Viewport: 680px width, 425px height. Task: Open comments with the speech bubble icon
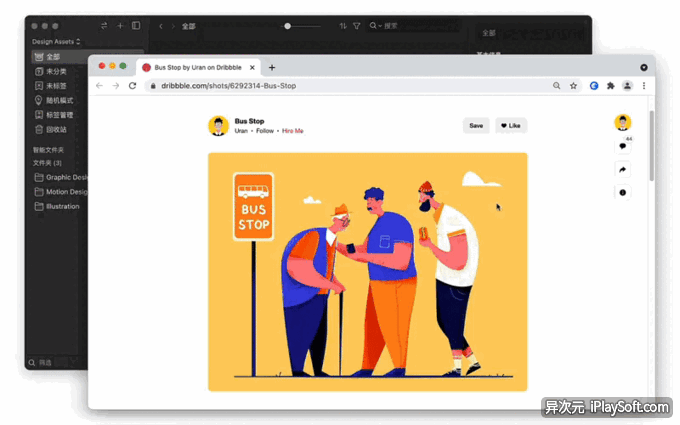(x=623, y=146)
